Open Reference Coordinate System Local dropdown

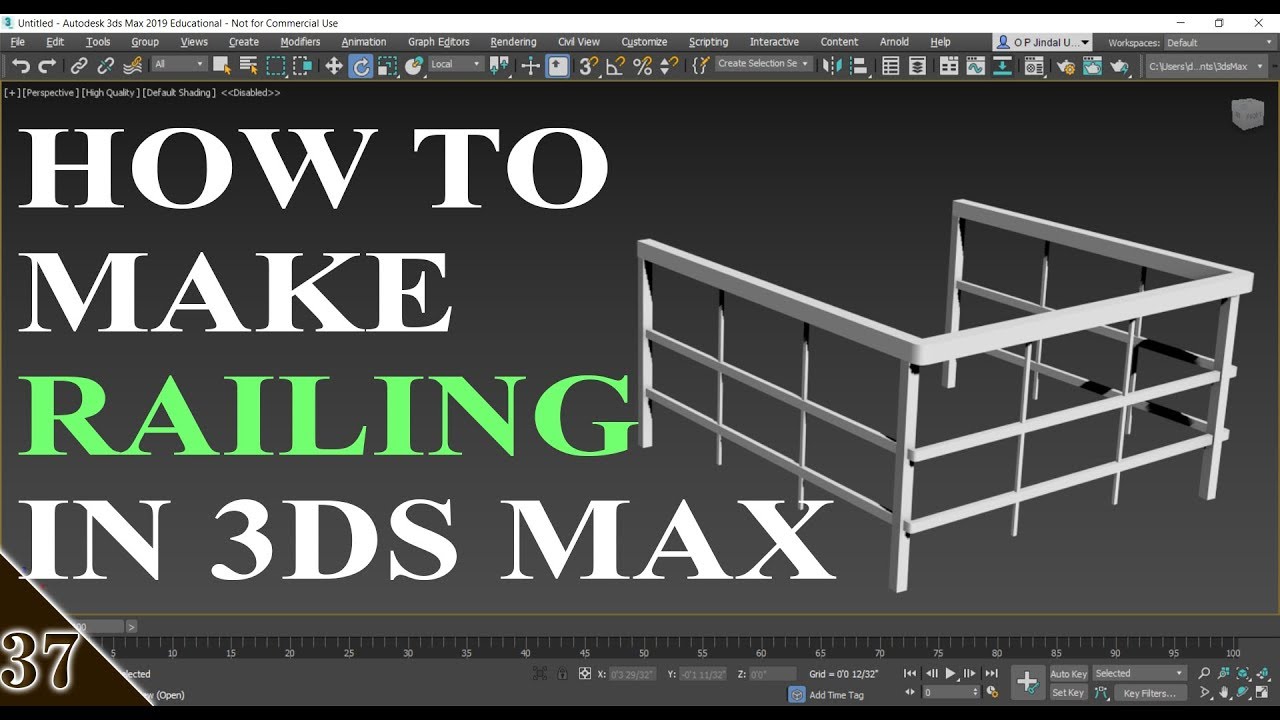[456, 64]
